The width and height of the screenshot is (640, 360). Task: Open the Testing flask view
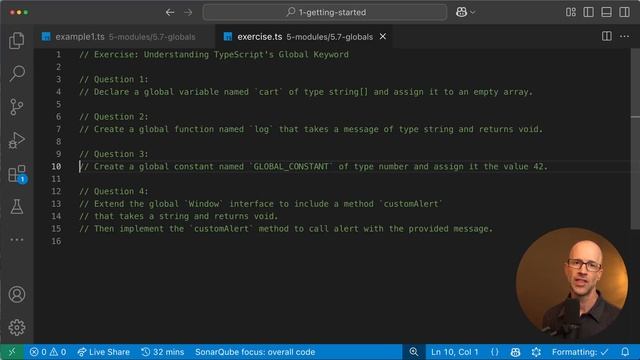pyautogui.click(x=17, y=207)
